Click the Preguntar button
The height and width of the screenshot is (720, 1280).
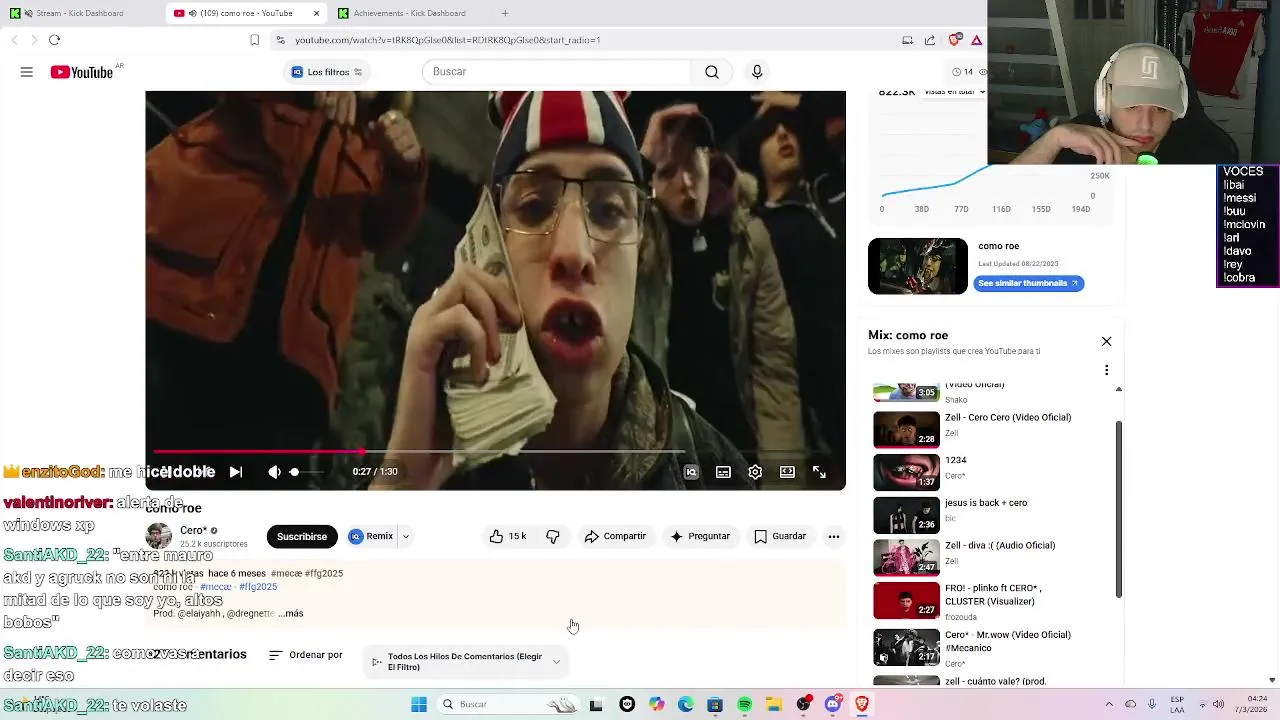pyautogui.click(x=700, y=536)
